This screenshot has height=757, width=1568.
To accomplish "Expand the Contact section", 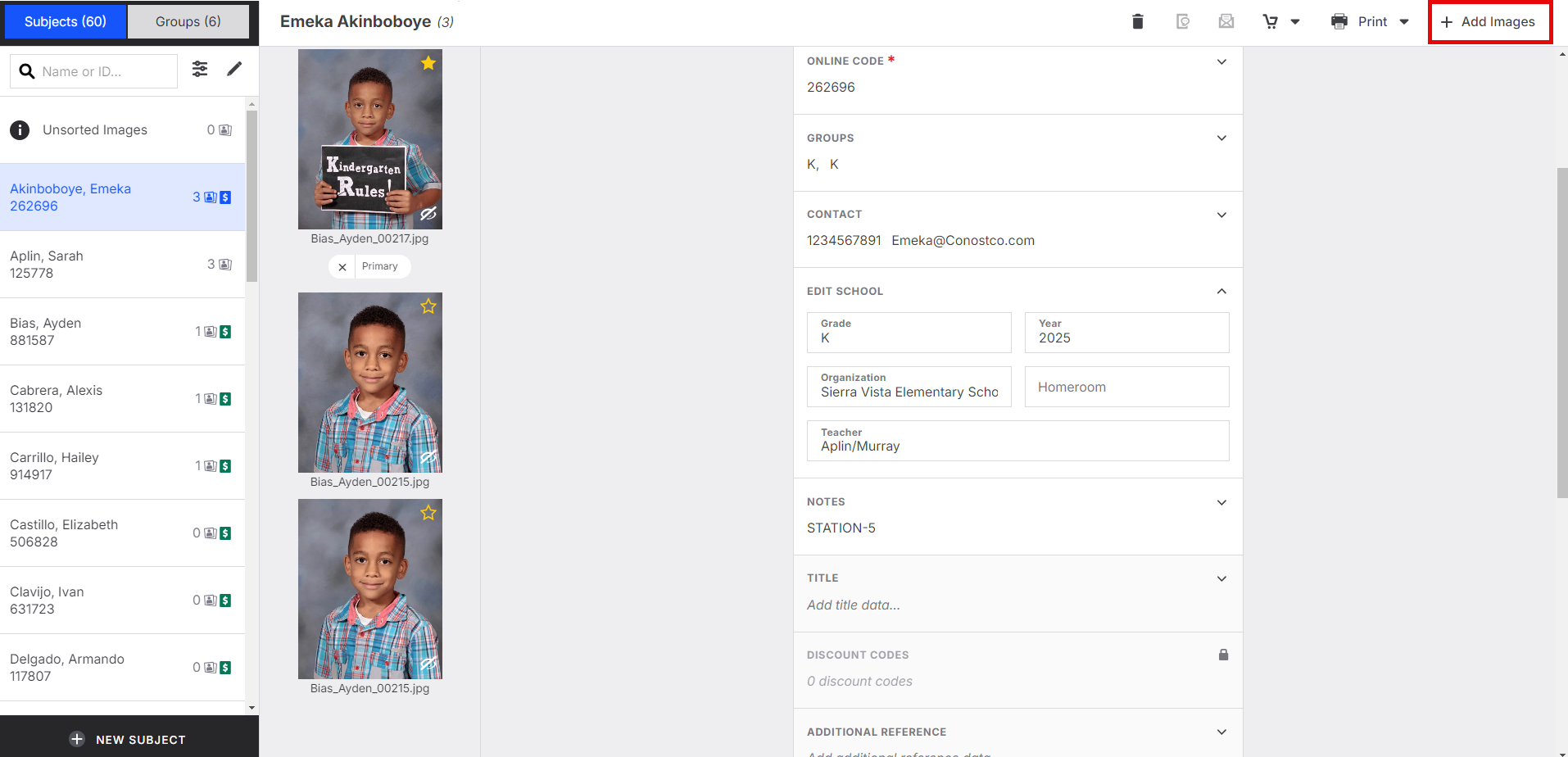I will click(1221, 215).
